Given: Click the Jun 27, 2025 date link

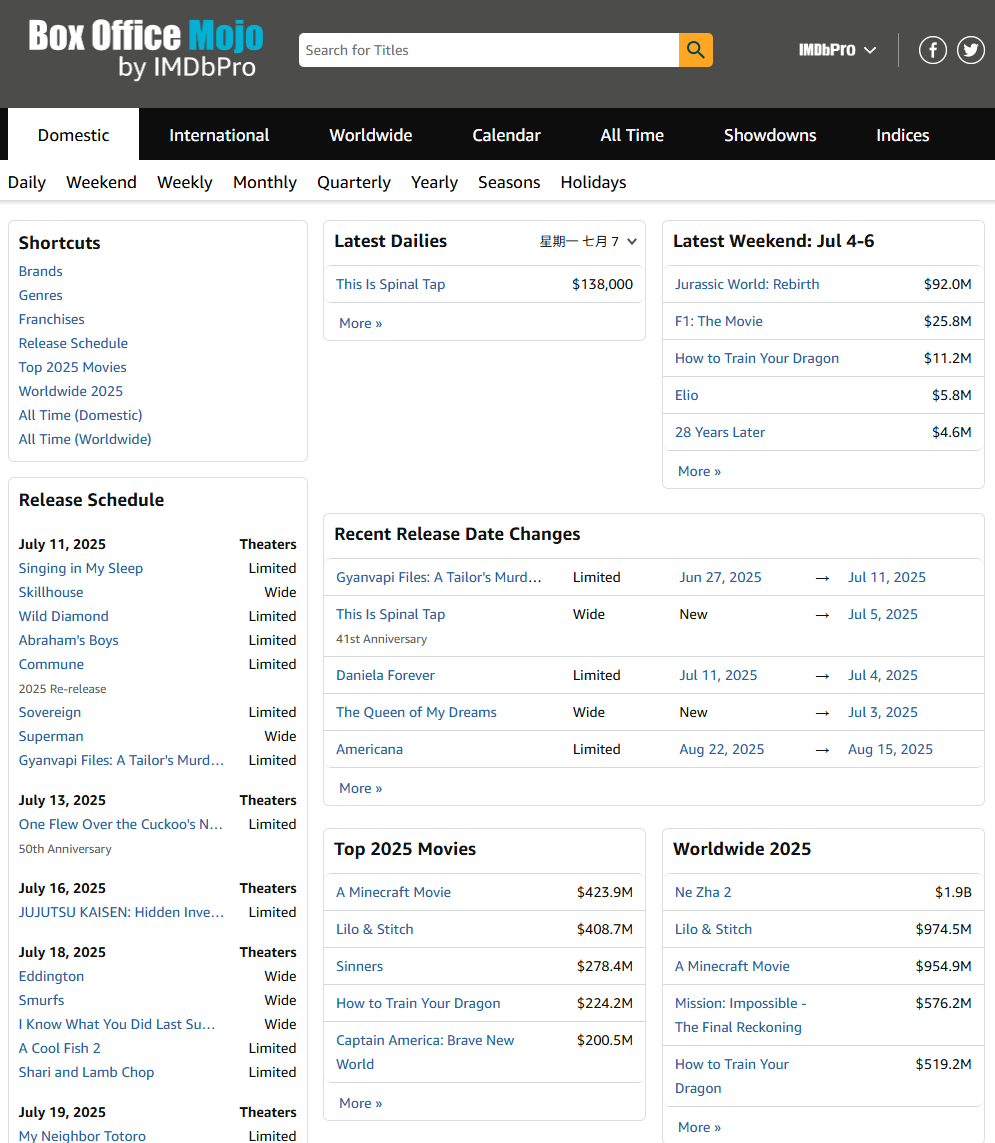Looking at the screenshot, I should coord(720,577).
